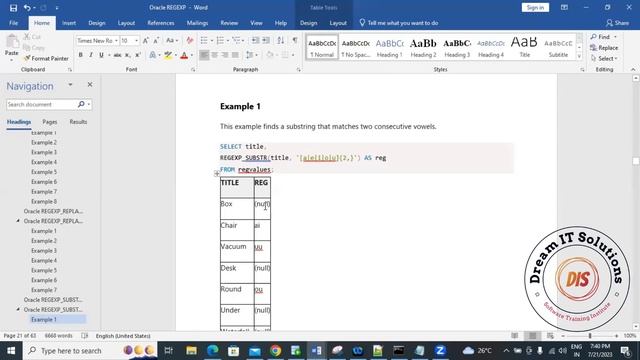Apply the red font color swatch
This screenshot has height=360, width=640.
(184, 55)
